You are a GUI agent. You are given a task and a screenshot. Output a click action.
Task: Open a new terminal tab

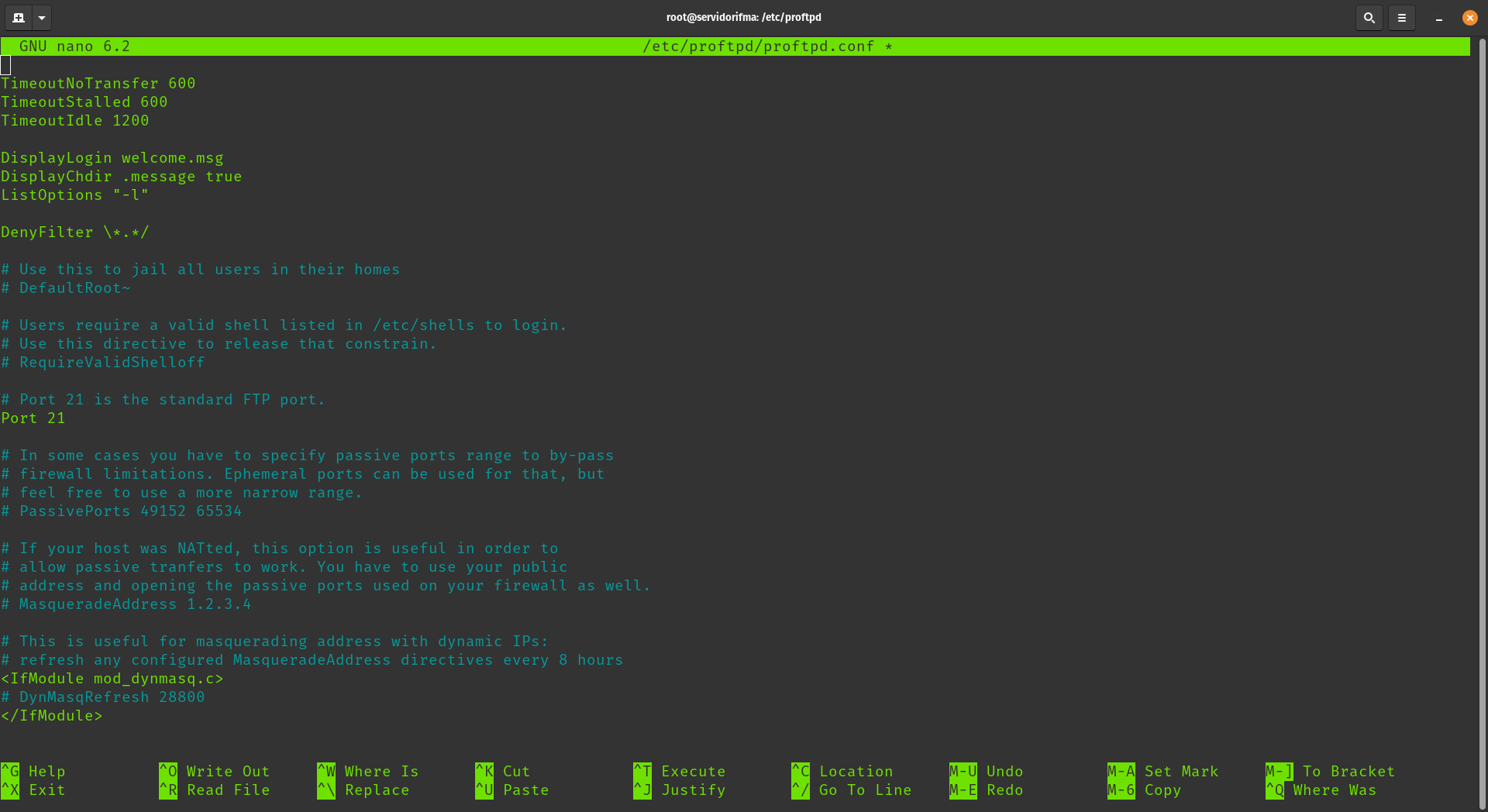tap(16, 17)
